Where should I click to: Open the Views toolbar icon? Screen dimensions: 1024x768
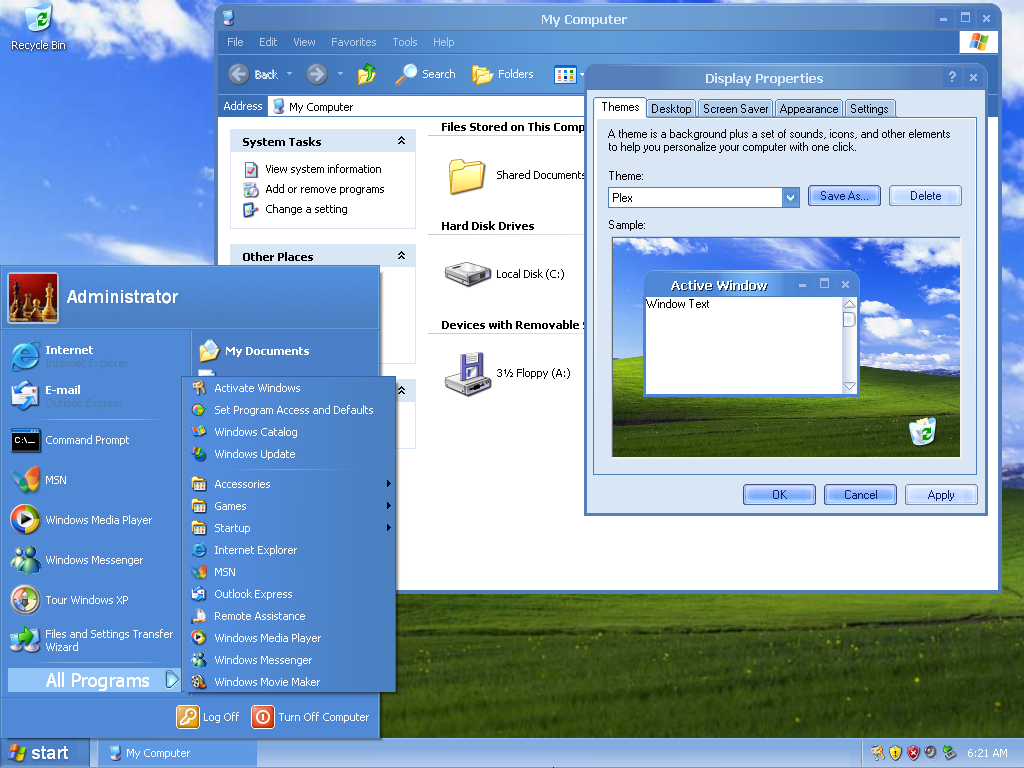[x=566, y=74]
